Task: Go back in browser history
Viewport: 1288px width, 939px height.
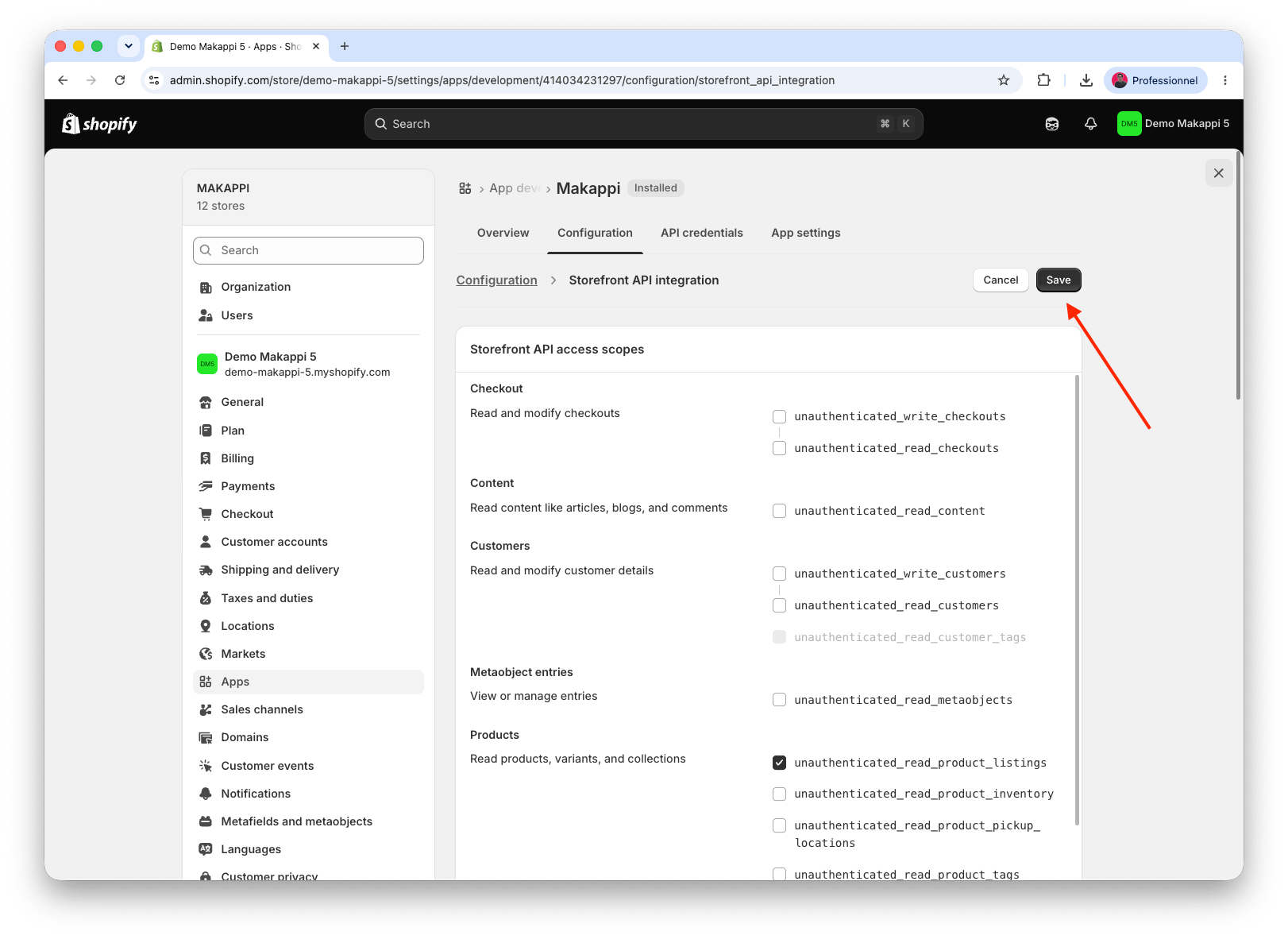Action: tap(63, 80)
